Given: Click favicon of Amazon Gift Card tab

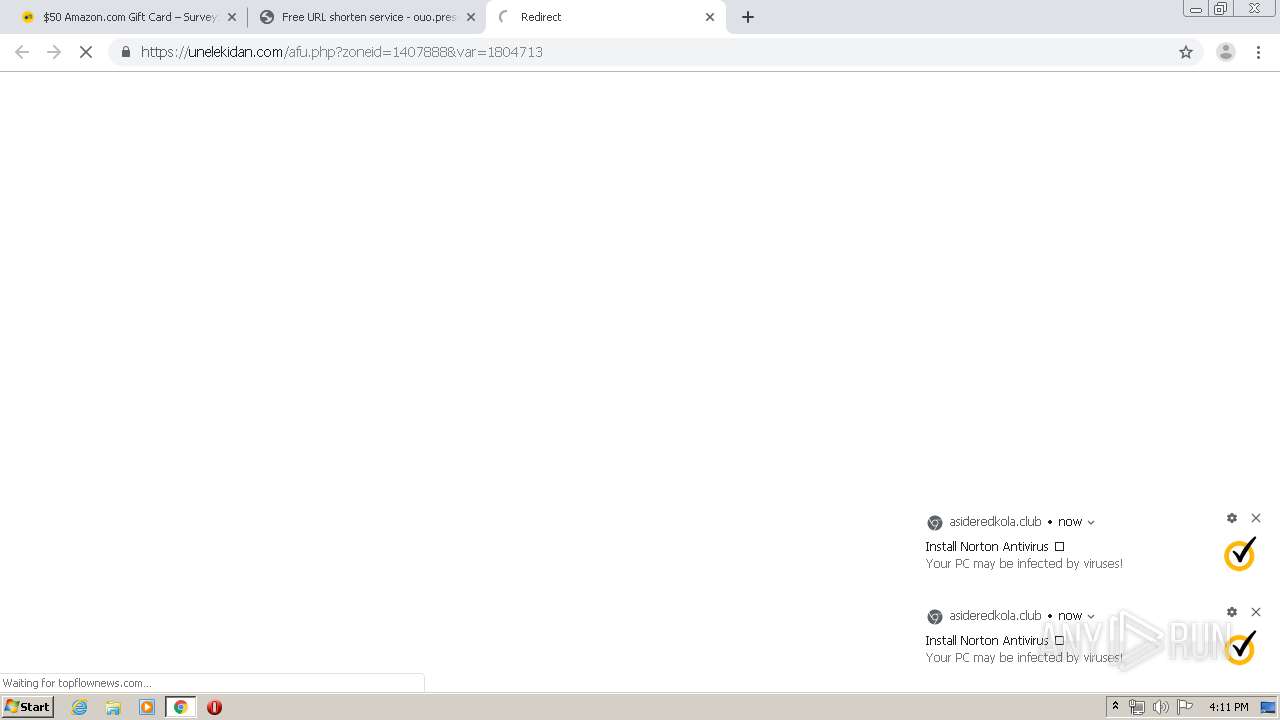Looking at the screenshot, I should click(x=28, y=17).
